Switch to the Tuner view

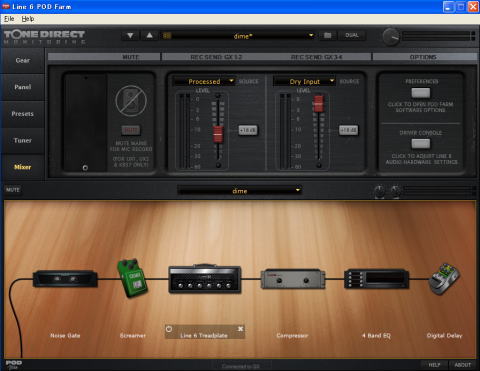22,140
